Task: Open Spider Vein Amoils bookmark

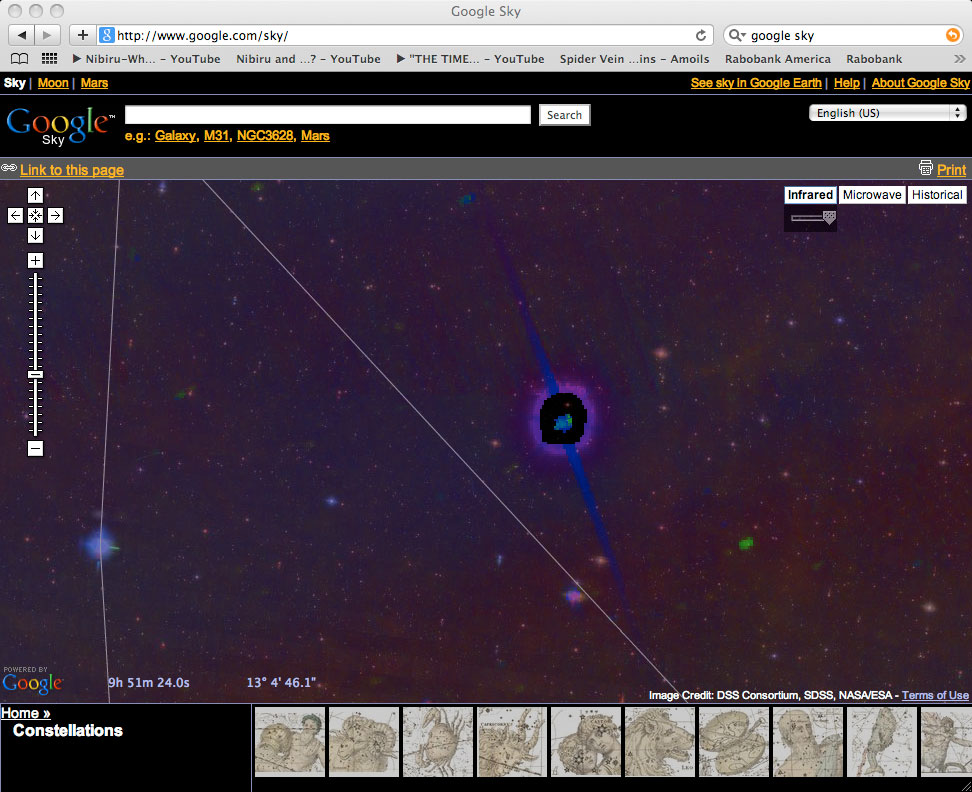Action: [634, 59]
